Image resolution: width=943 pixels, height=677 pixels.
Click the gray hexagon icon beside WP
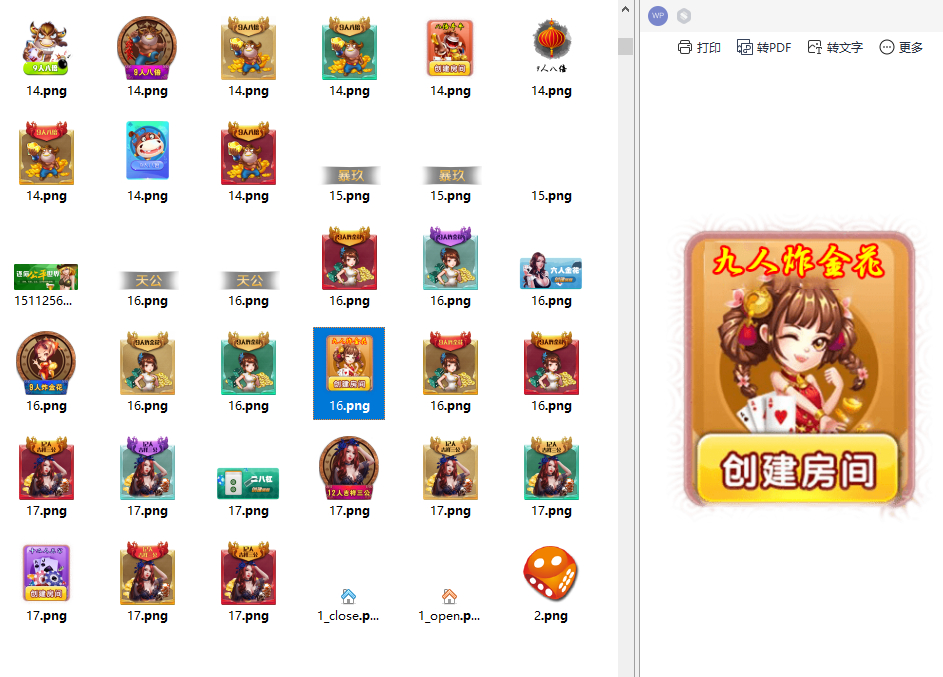point(684,16)
